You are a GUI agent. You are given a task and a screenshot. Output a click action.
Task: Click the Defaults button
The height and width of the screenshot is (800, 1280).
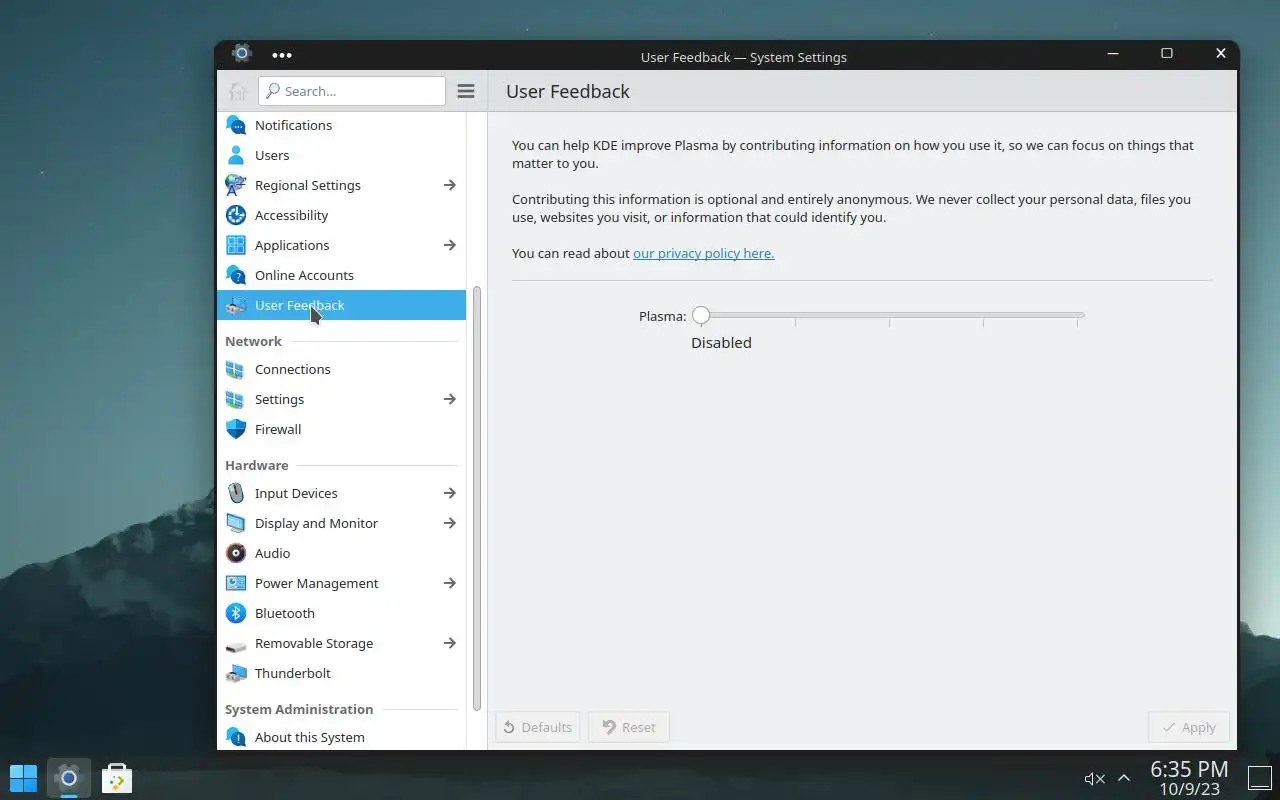[x=538, y=727]
